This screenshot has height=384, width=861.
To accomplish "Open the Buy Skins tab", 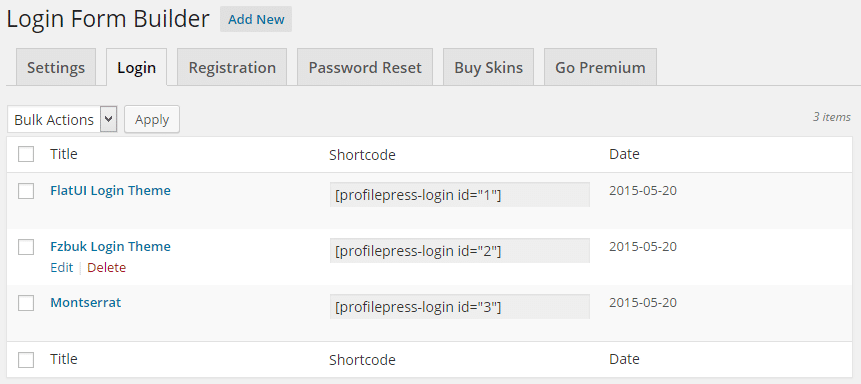I will tap(488, 68).
